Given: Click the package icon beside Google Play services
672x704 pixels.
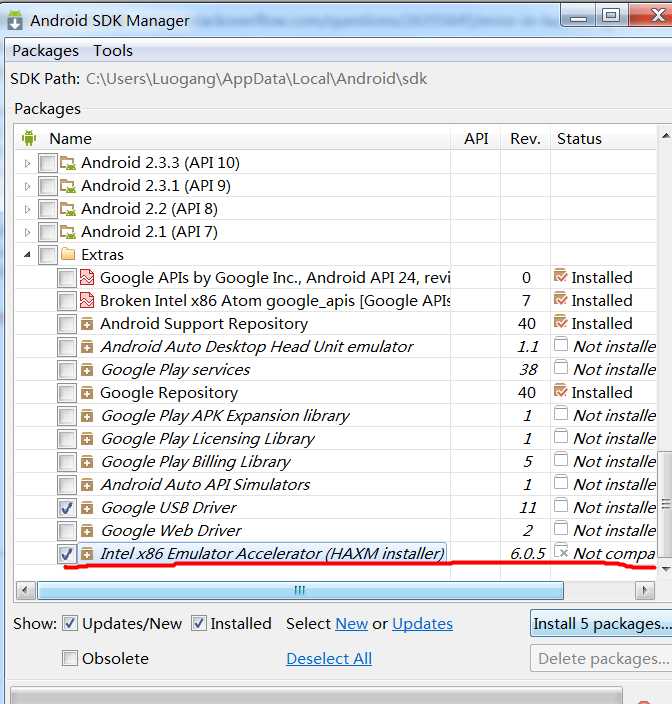Looking at the screenshot, I should tap(87, 370).
